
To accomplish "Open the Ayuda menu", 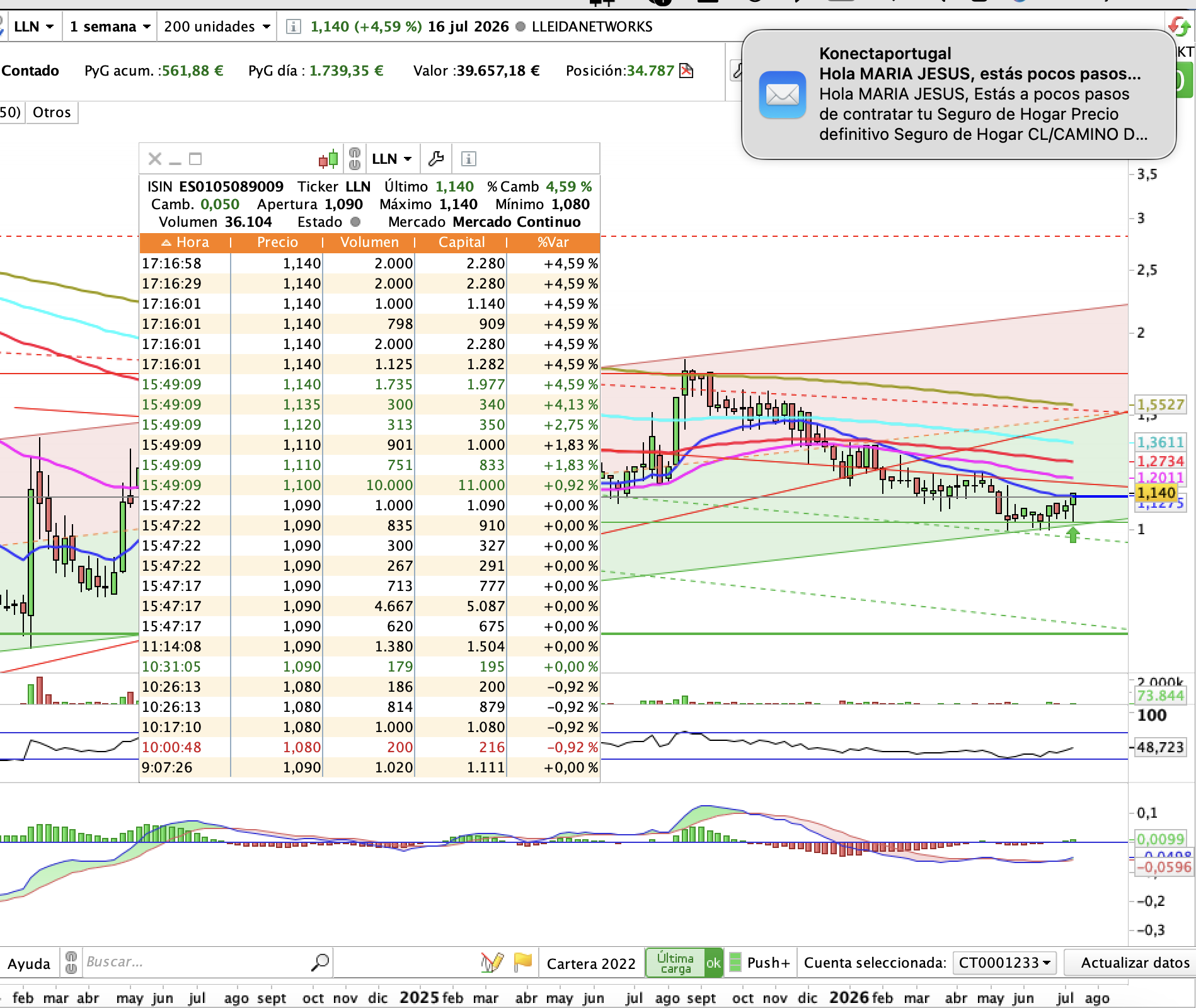I will [29, 963].
